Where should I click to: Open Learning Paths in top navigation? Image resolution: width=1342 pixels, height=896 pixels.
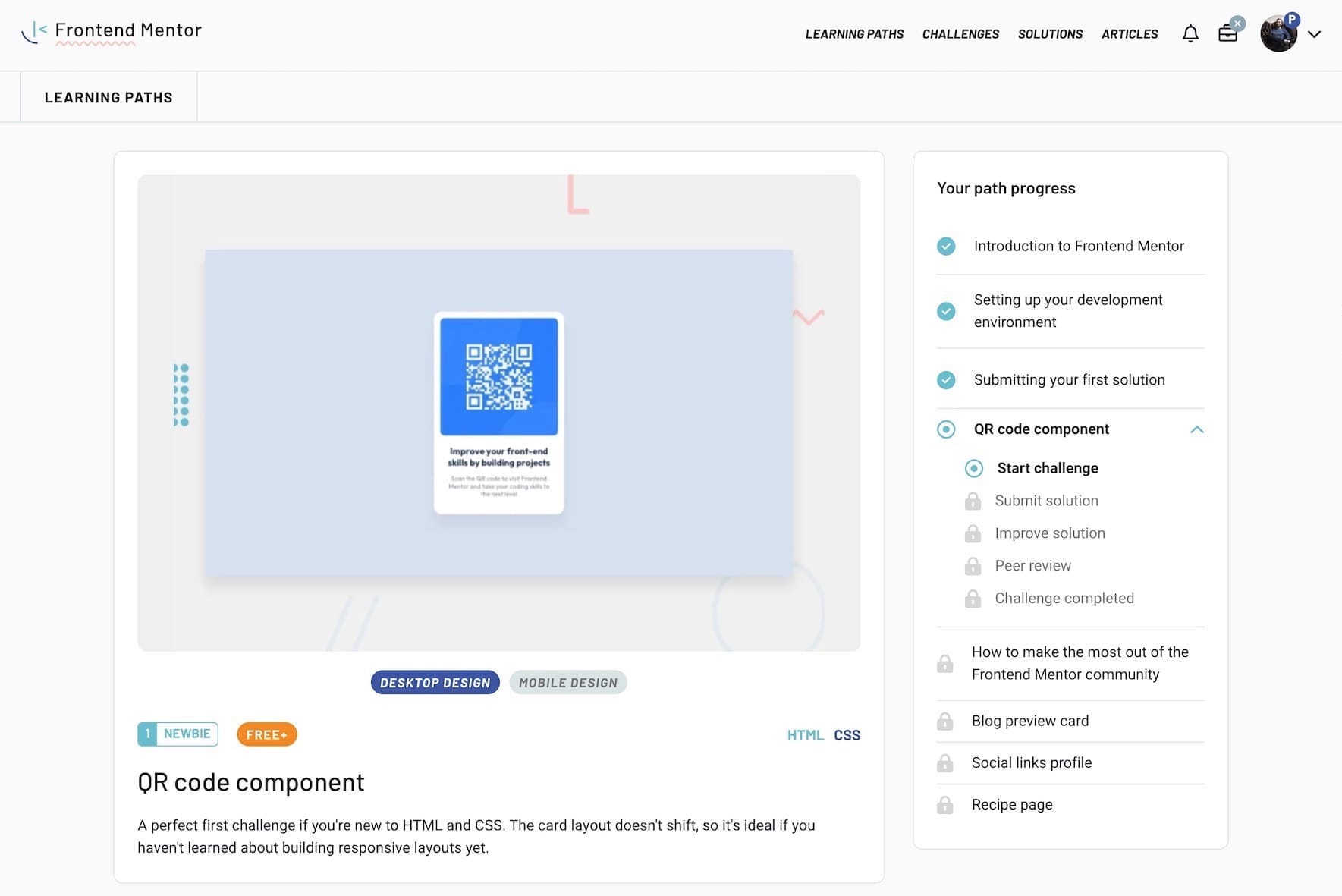click(854, 34)
